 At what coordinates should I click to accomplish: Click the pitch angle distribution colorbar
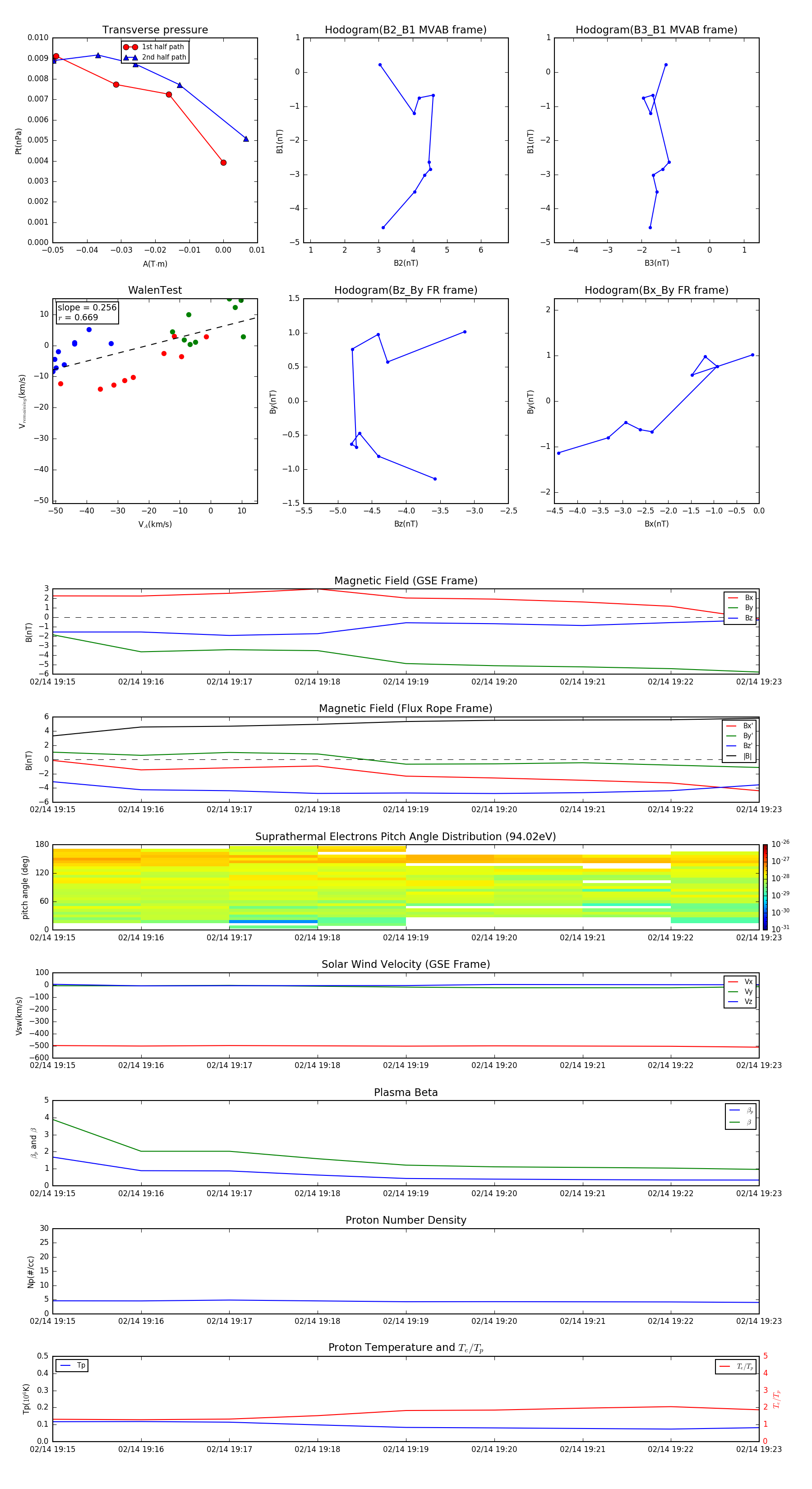tap(765, 887)
